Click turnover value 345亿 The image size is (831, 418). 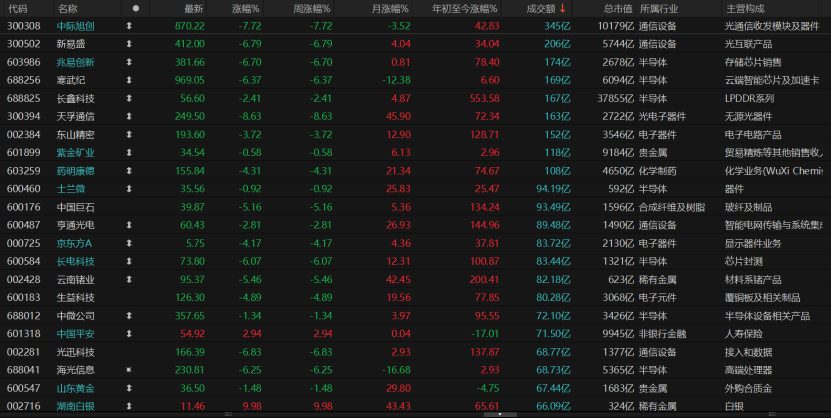point(557,26)
